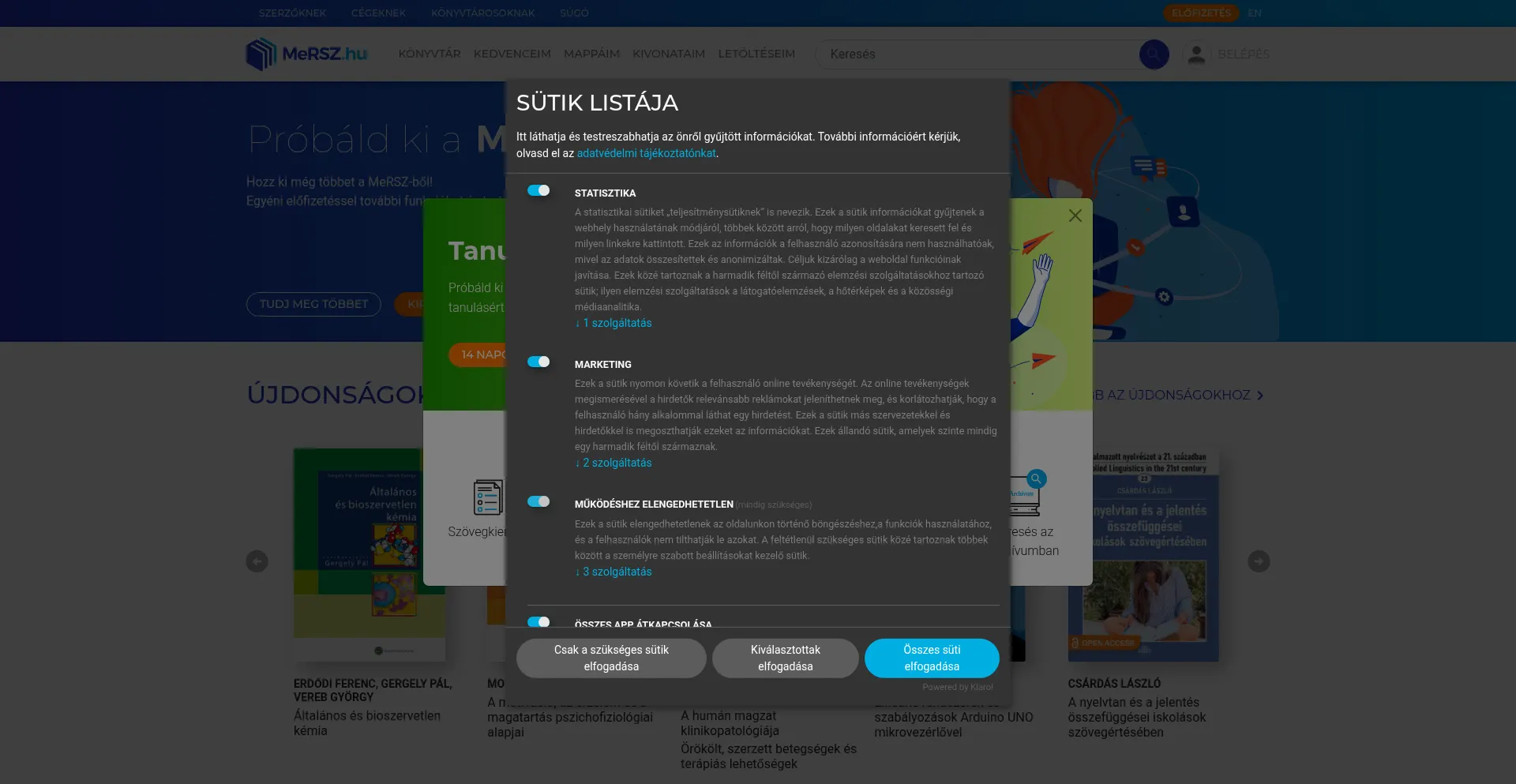Click the MeRSZ.hu logo
Viewport: 1516px width, 784px height.
306,54
